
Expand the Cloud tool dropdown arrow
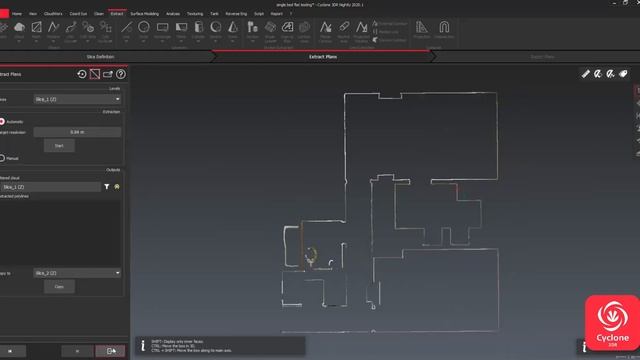click(x=19, y=41)
